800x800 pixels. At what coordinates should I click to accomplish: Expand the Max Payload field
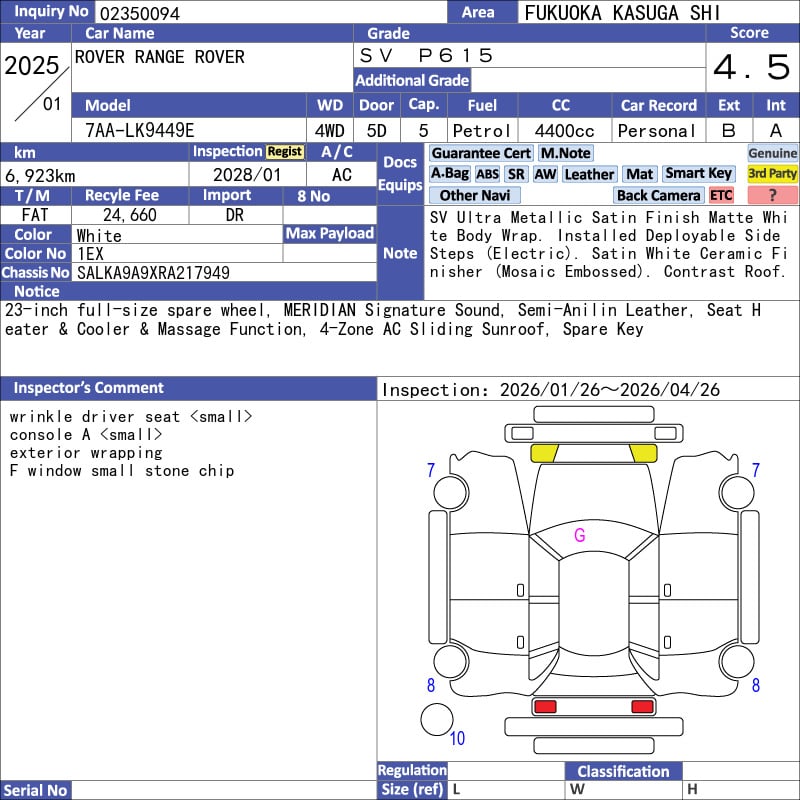pos(329,233)
